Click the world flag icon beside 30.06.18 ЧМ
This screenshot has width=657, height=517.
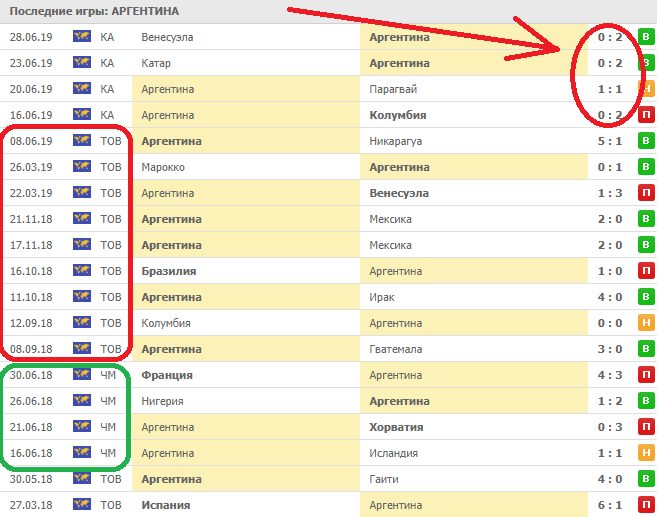coord(82,375)
